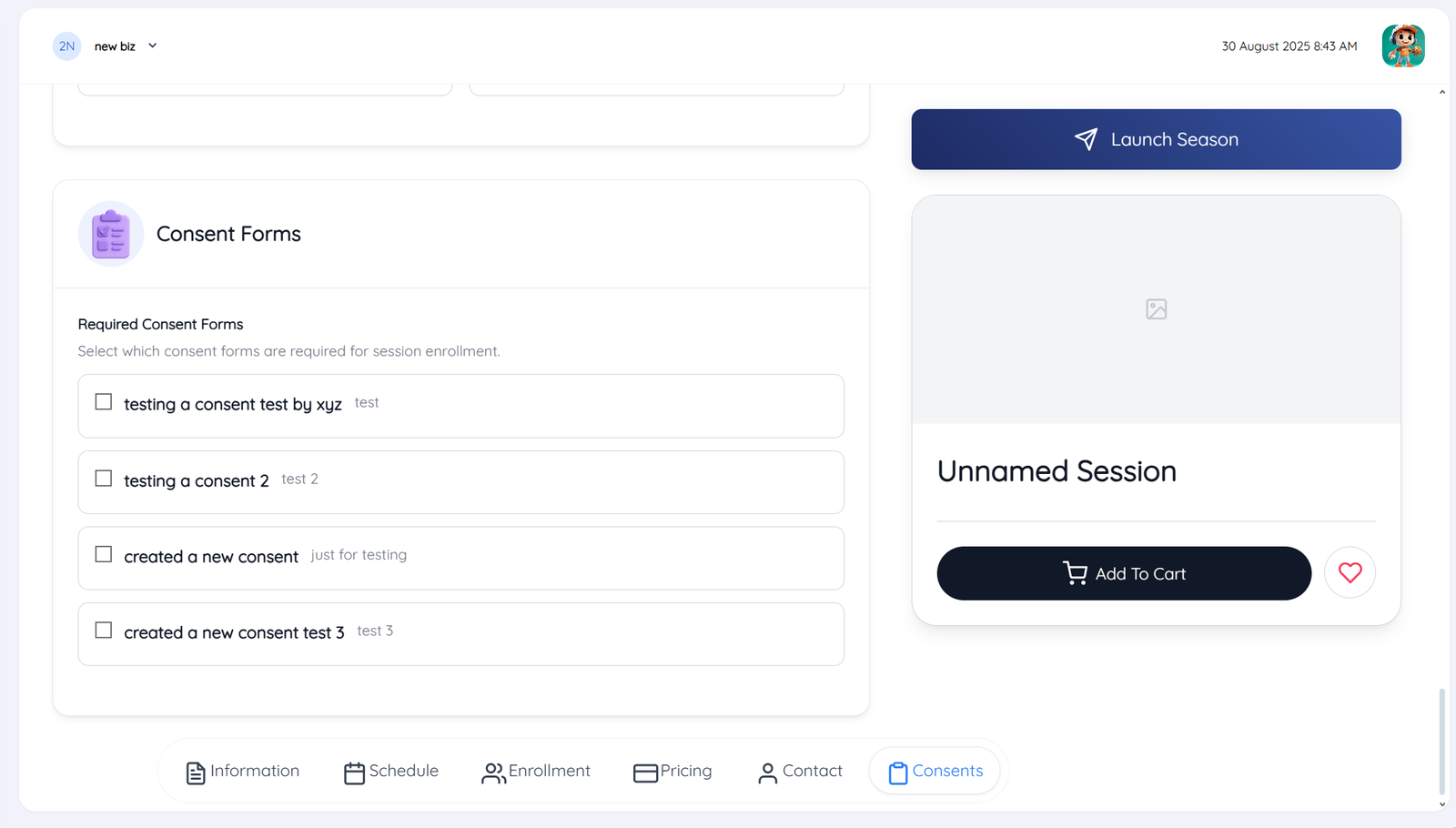Select 'created a new consent test 3' checkbox
The height and width of the screenshot is (828, 1456).
(104, 630)
